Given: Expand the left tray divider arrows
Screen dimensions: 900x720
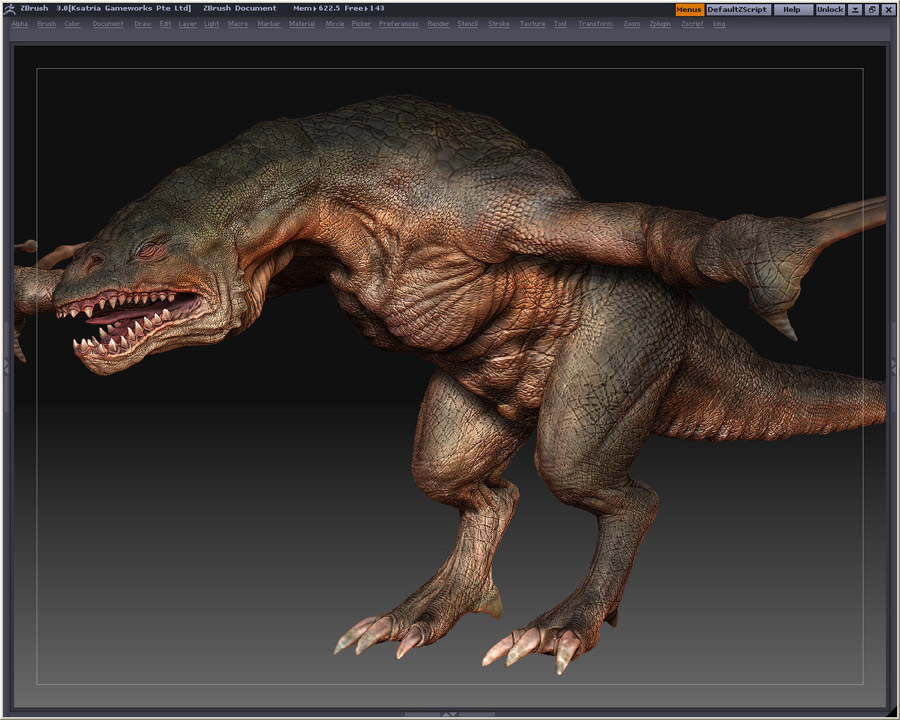Looking at the screenshot, I should pos(6,367).
